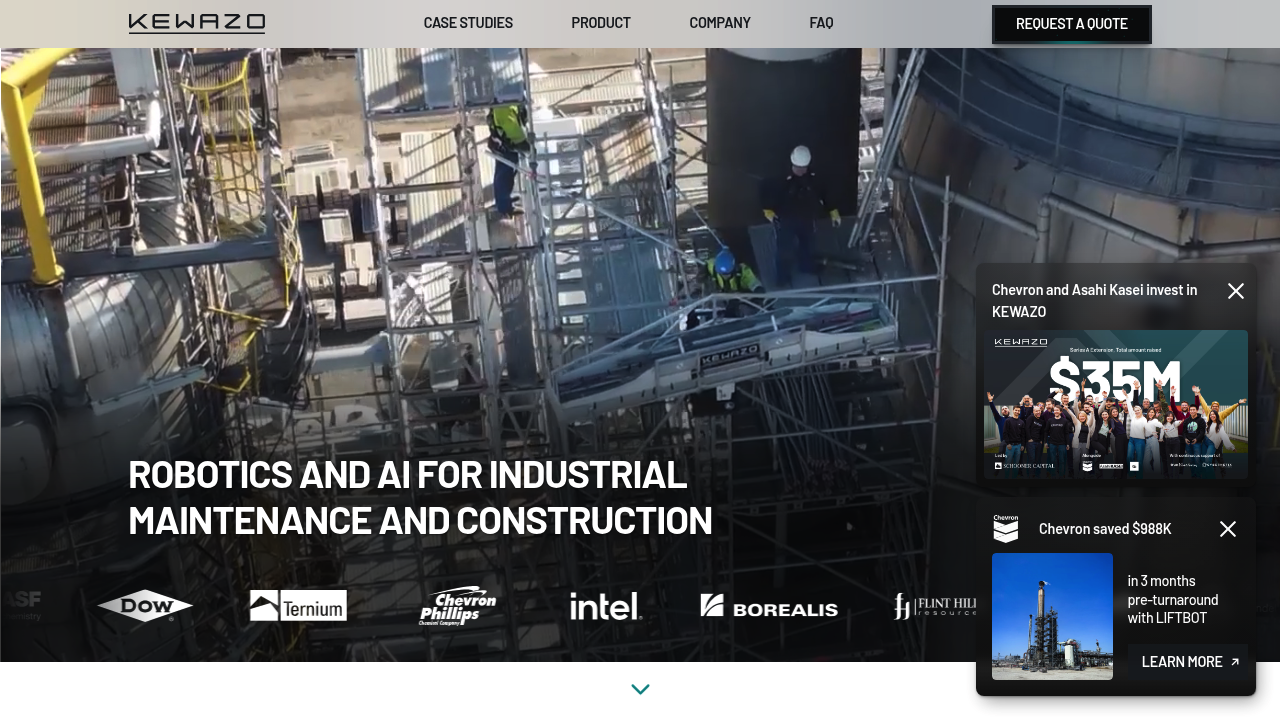Image resolution: width=1280 pixels, height=720 pixels.
Task: Open the Case Studies menu item
Action: point(468,23)
